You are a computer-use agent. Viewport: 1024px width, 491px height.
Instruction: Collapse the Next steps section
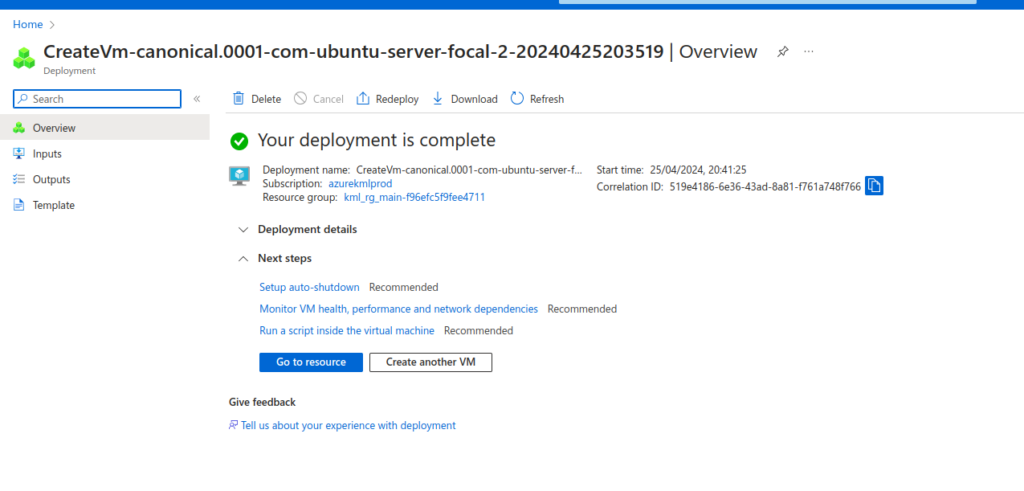[243, 258]
